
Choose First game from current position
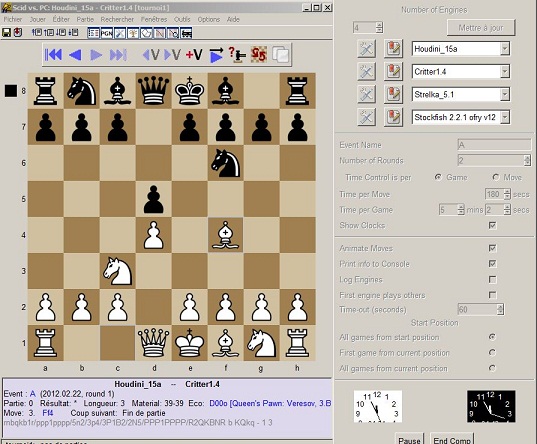[492, 353]
